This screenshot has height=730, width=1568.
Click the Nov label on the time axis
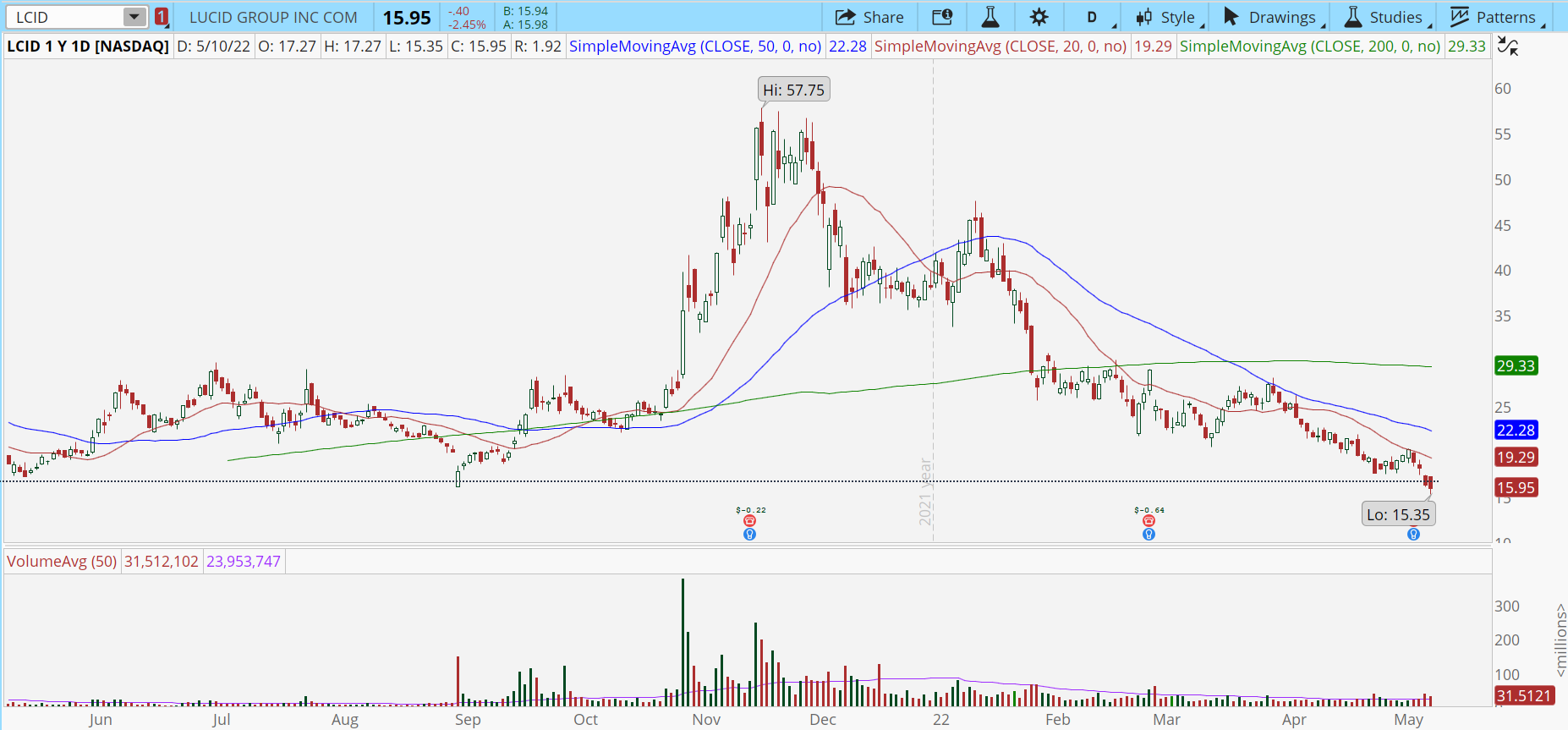coord(706,720)
